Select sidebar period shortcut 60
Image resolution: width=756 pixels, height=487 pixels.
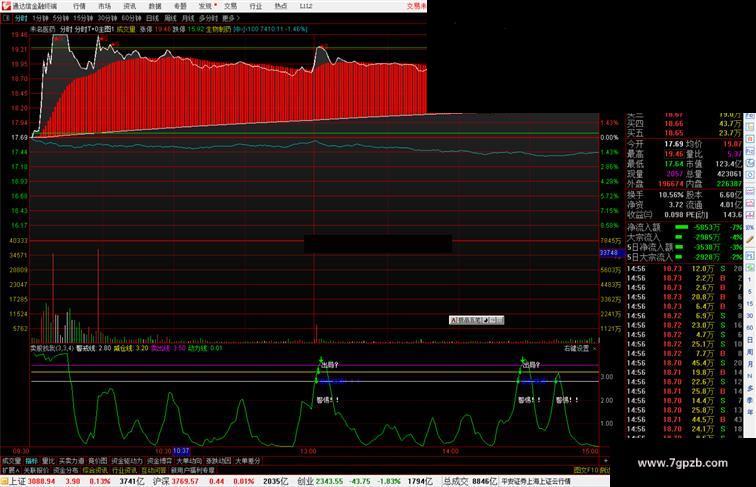coord(750,328)
